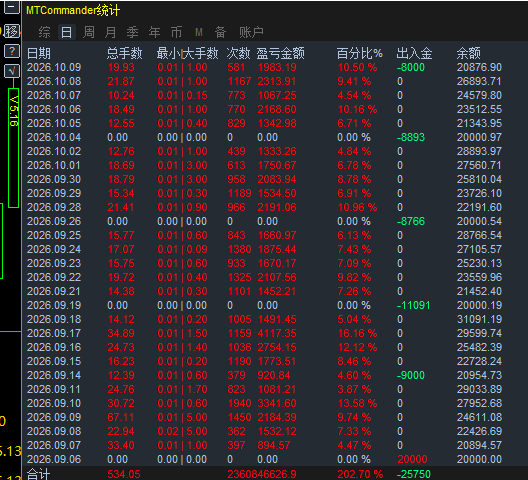Click withdrawal value -8893
The image size is (528, 480).
(410, 137)
